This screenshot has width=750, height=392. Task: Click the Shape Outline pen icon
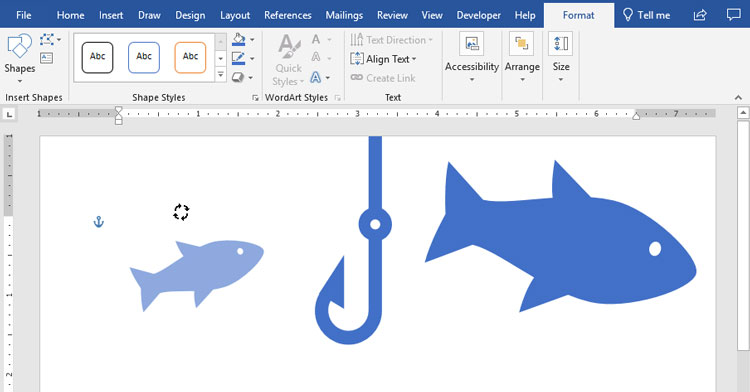(238, 58)
